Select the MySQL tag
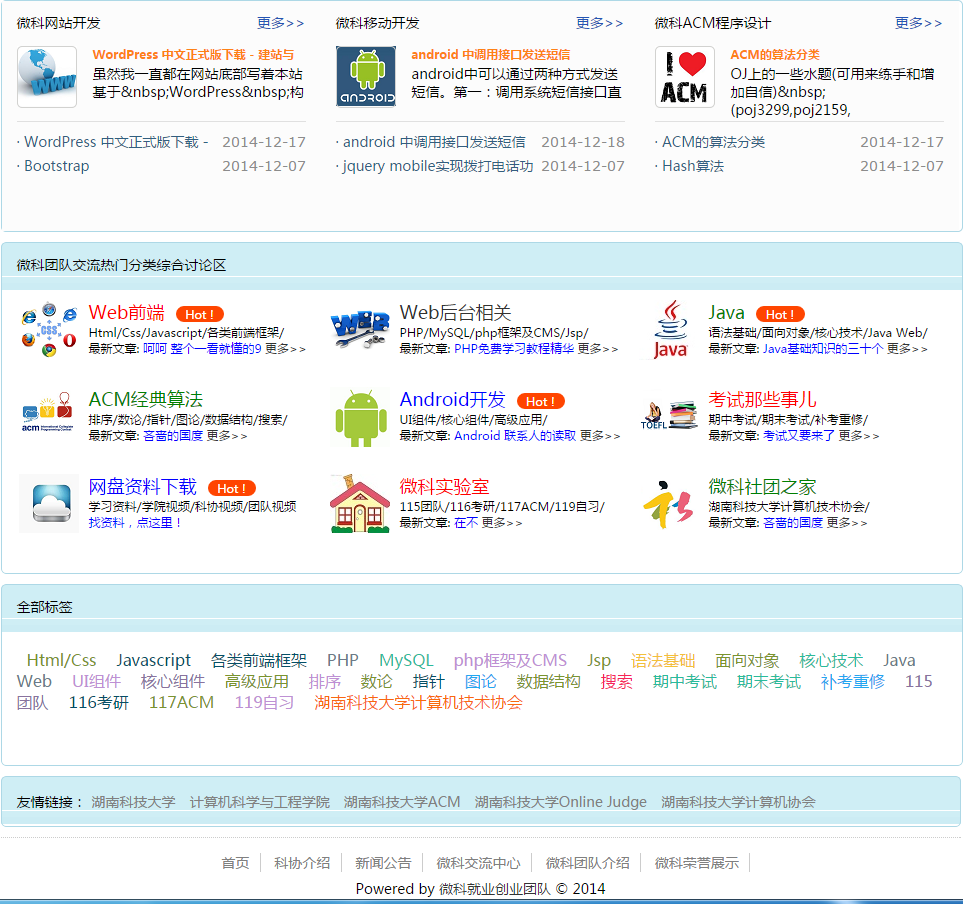The width and height of the screenshot is (963, 904). tap(406, 660)
